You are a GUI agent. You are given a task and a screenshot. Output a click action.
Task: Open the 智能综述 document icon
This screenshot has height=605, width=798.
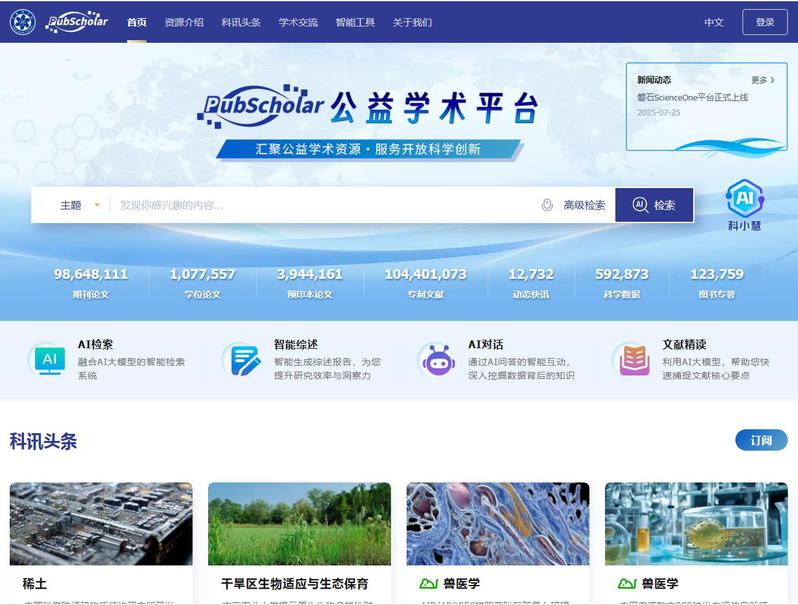tap(242, 360)
